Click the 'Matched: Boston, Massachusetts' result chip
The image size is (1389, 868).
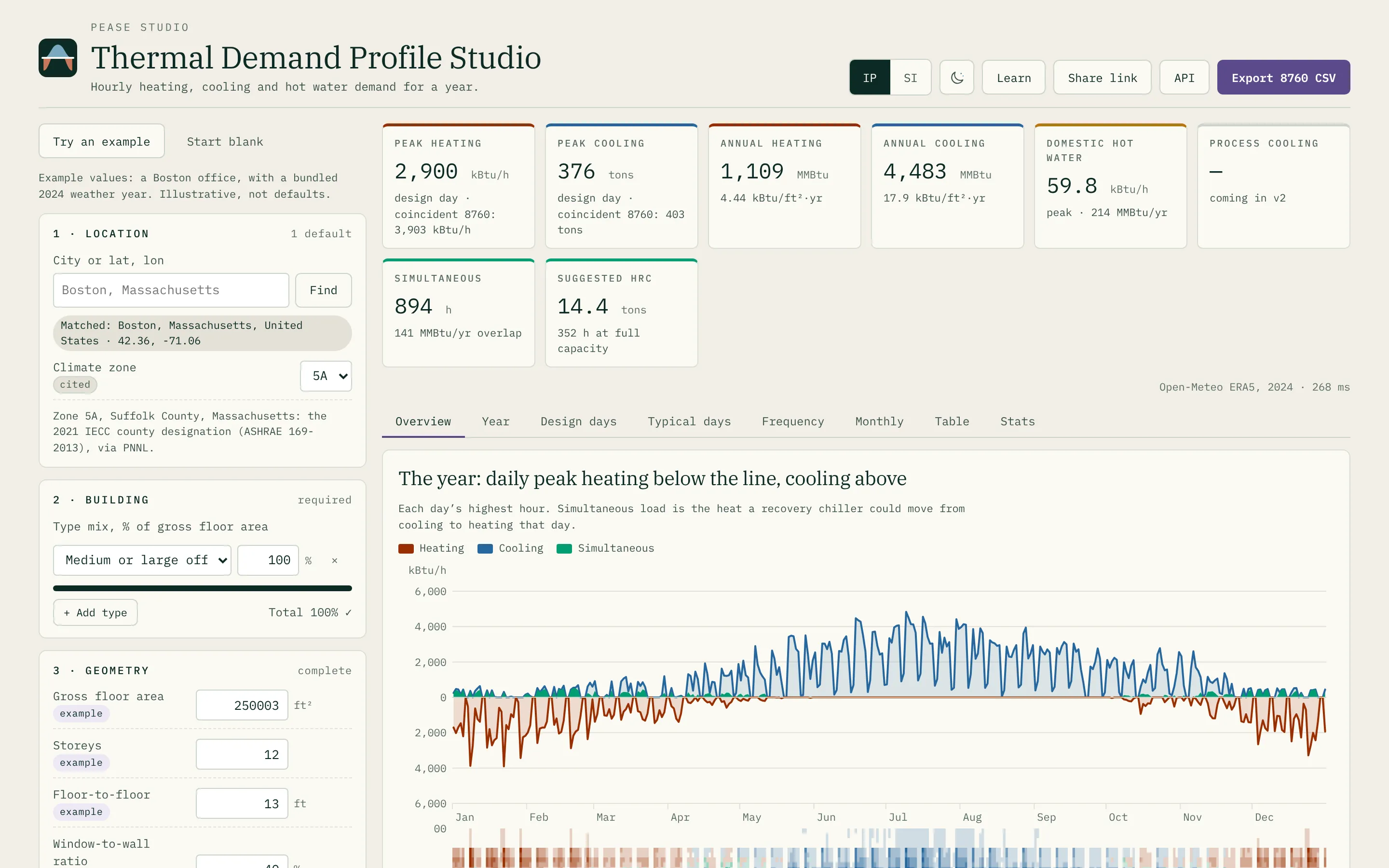[x=202, y=333]
